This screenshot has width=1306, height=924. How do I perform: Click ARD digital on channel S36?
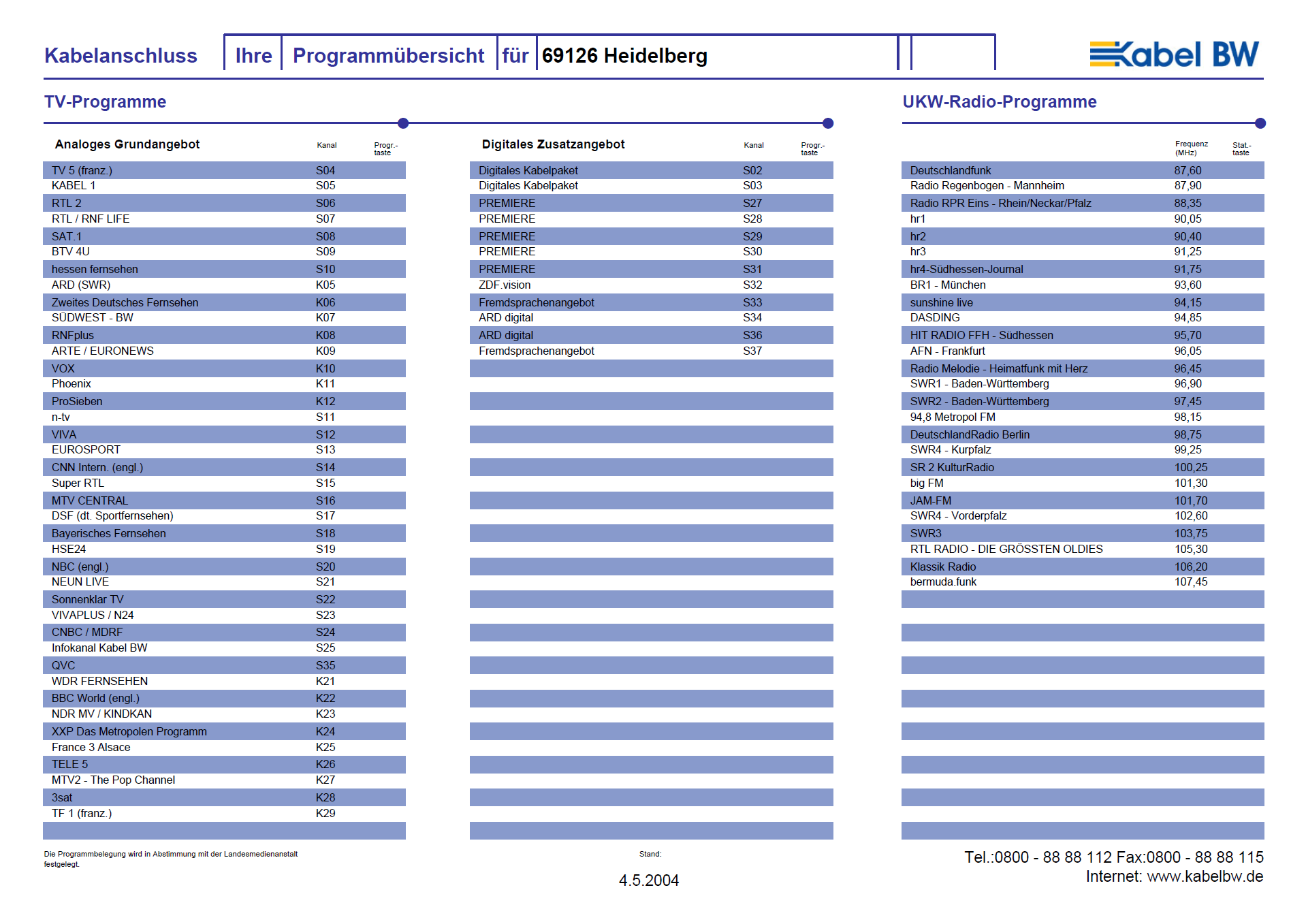[651, 335]
